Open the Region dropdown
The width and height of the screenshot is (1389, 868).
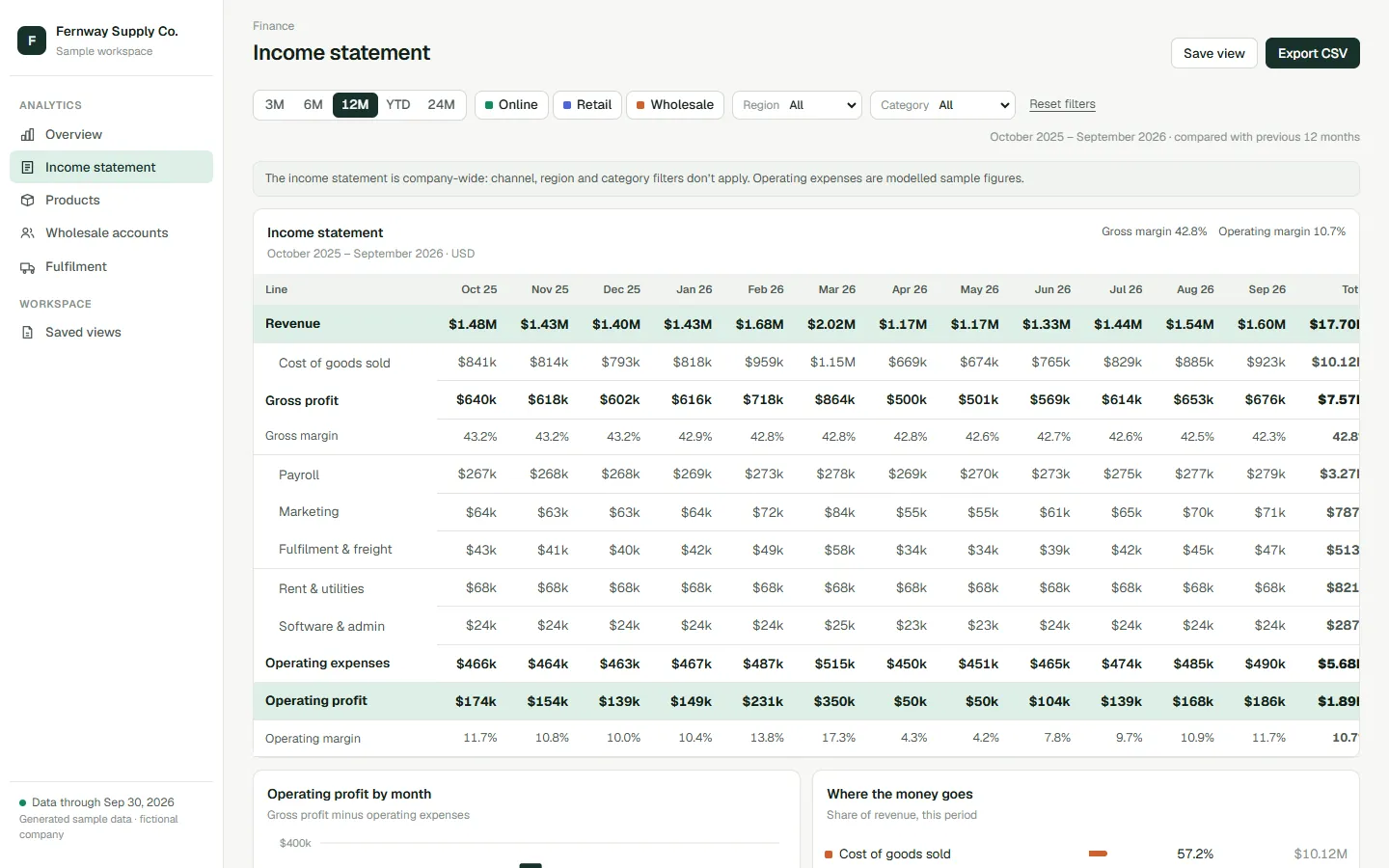(797, 105)
